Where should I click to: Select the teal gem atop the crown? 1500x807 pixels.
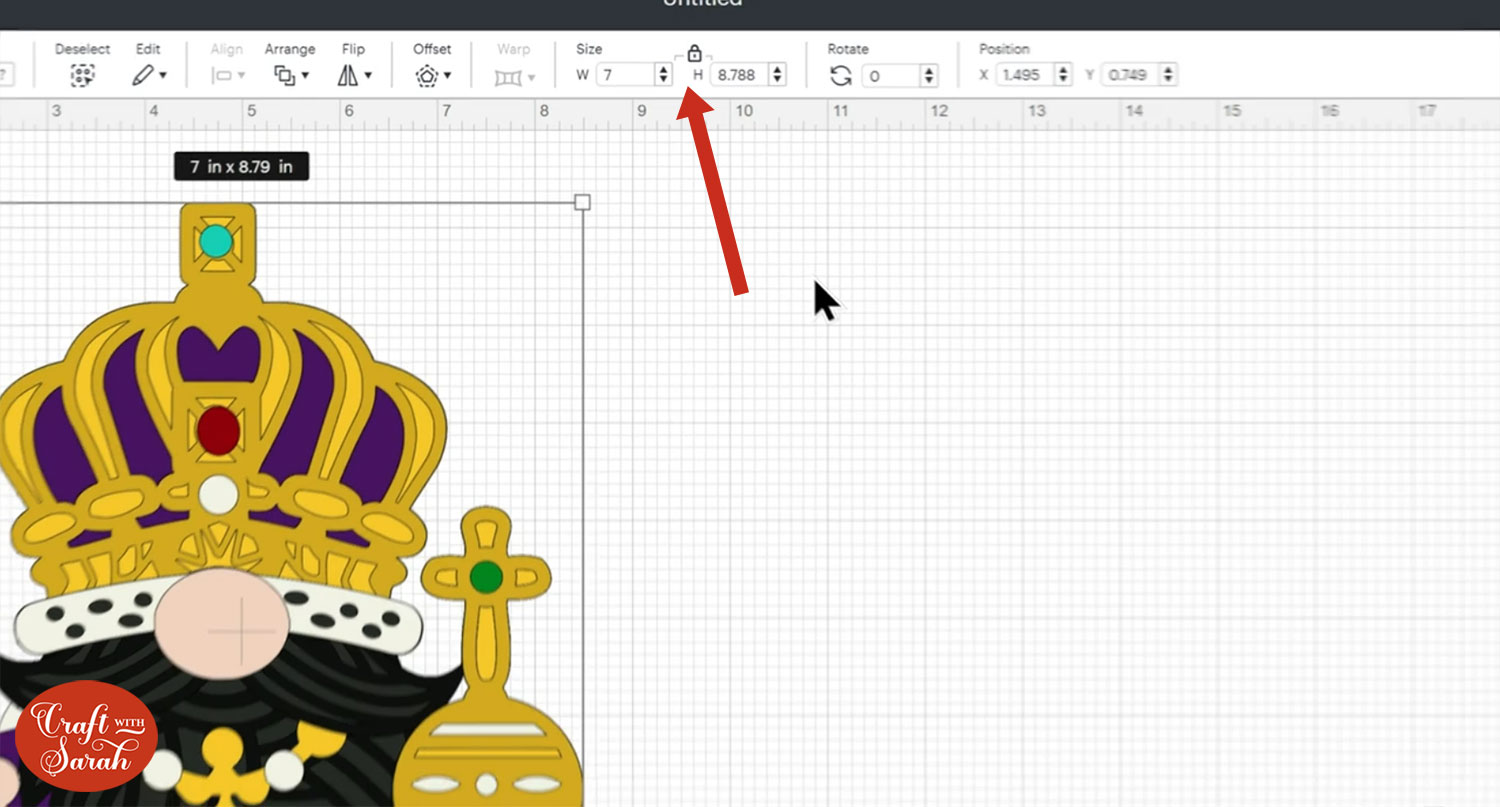pos(216,241)
